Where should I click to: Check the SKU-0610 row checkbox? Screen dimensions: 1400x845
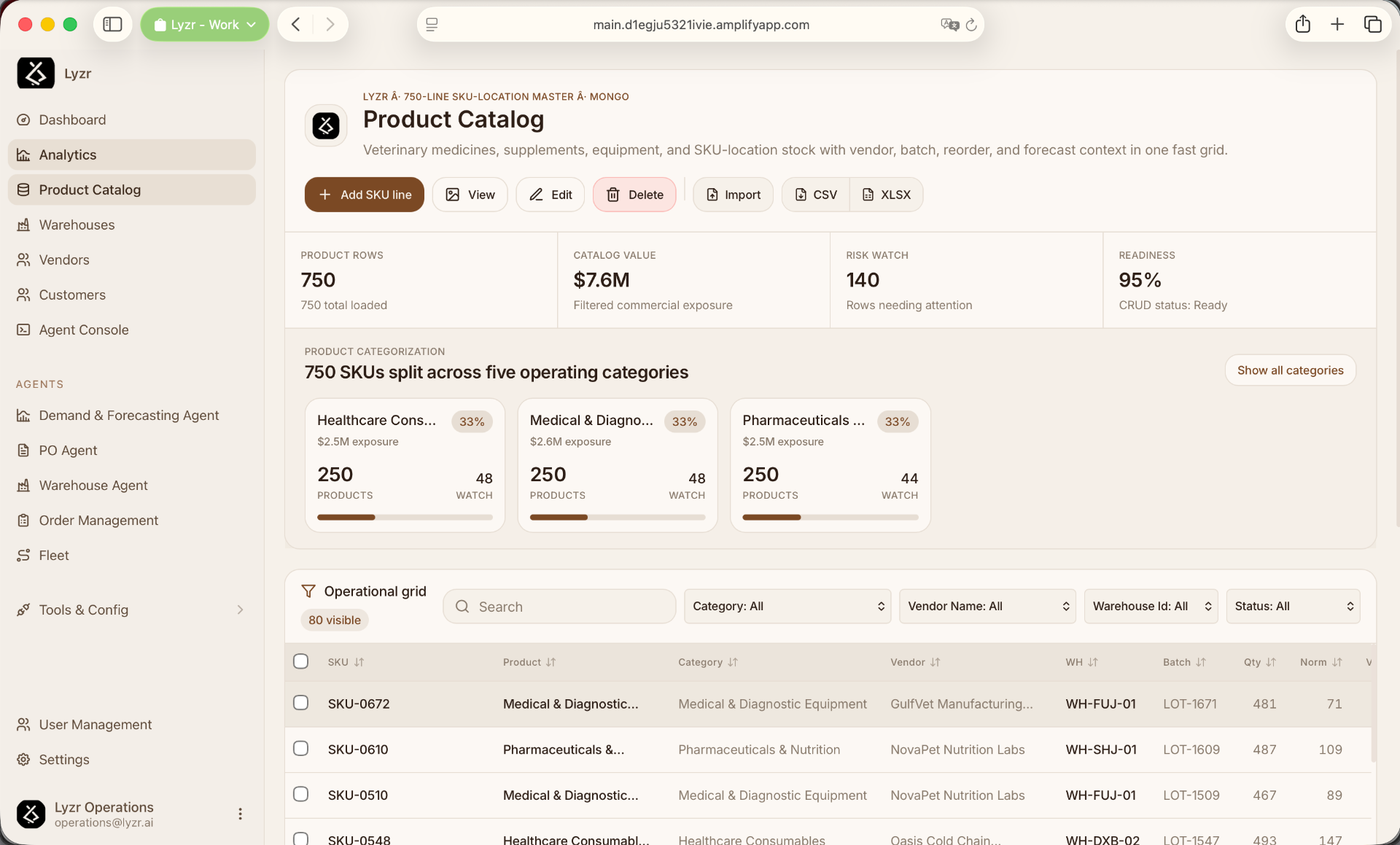point(300,749)
